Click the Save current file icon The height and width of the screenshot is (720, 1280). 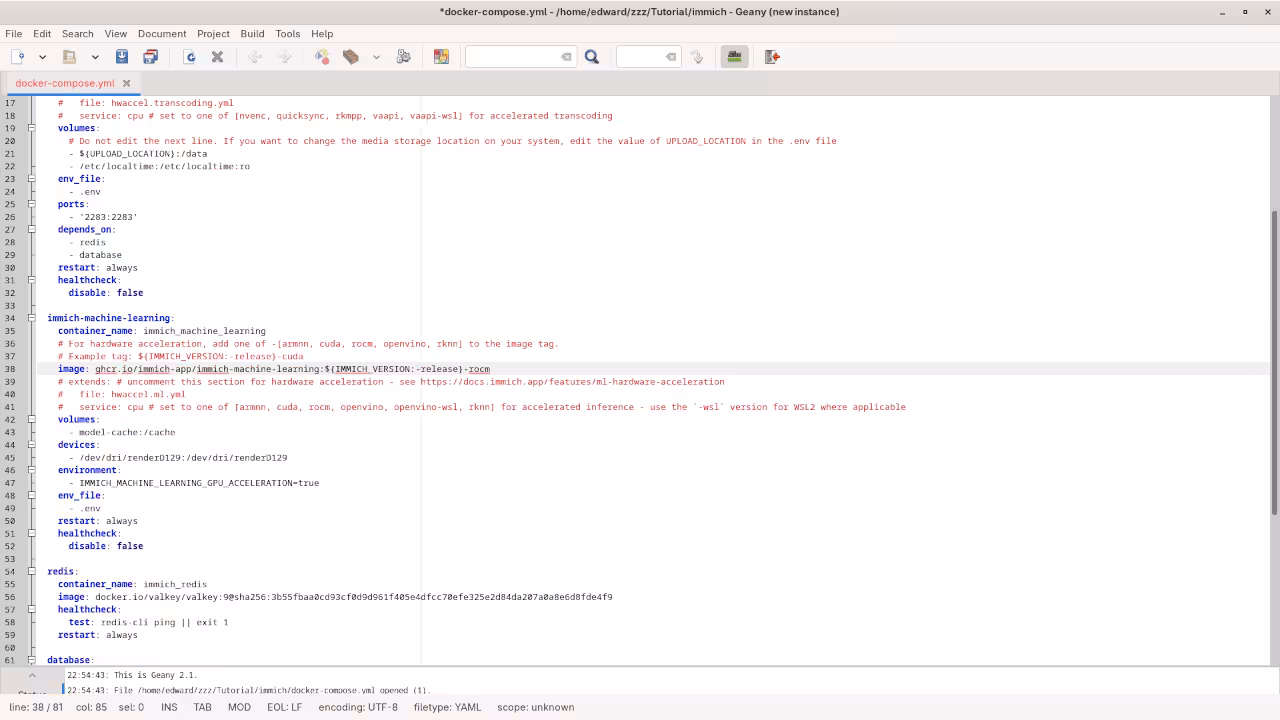coord(122,57)
